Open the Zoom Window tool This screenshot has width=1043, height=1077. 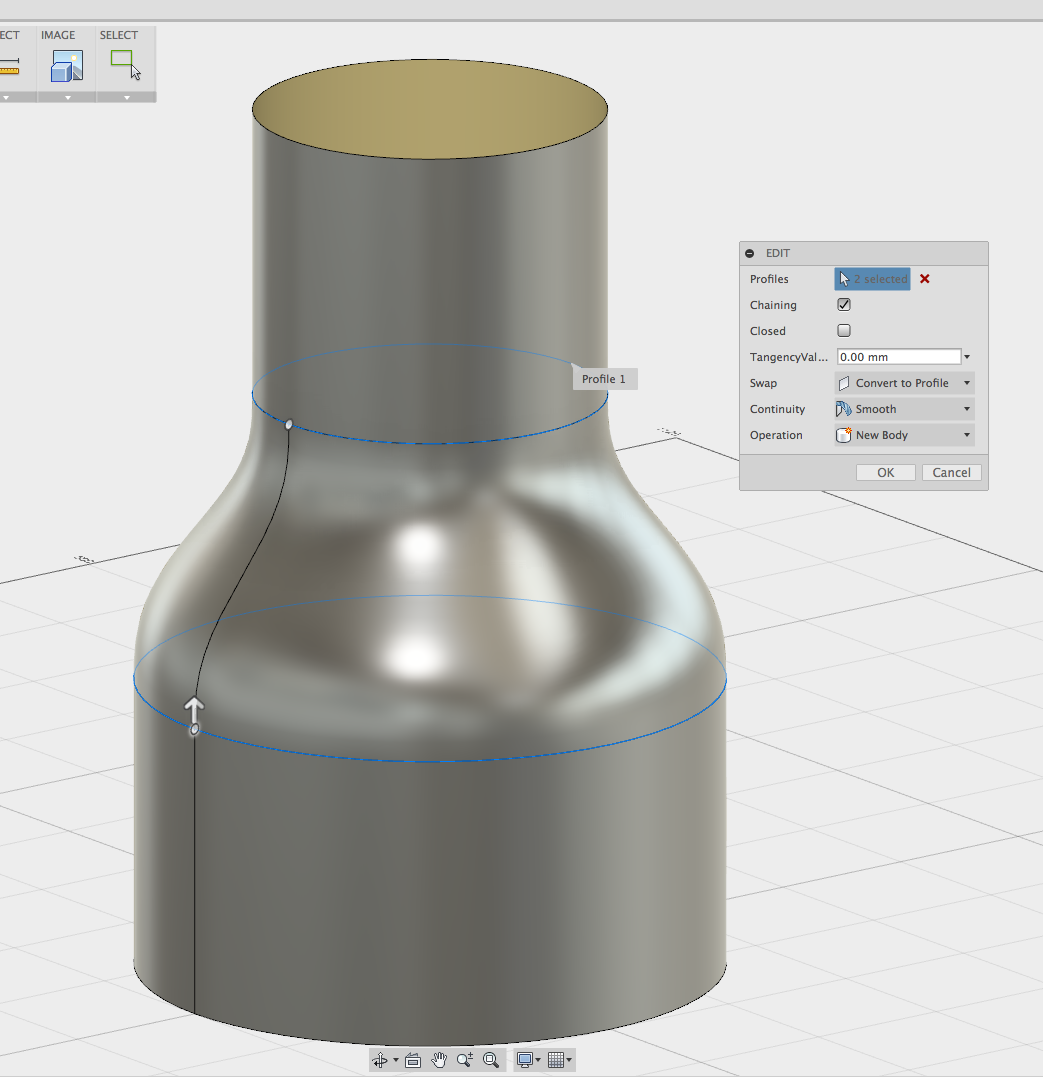pyautogui.click(x=490, y=1059)
